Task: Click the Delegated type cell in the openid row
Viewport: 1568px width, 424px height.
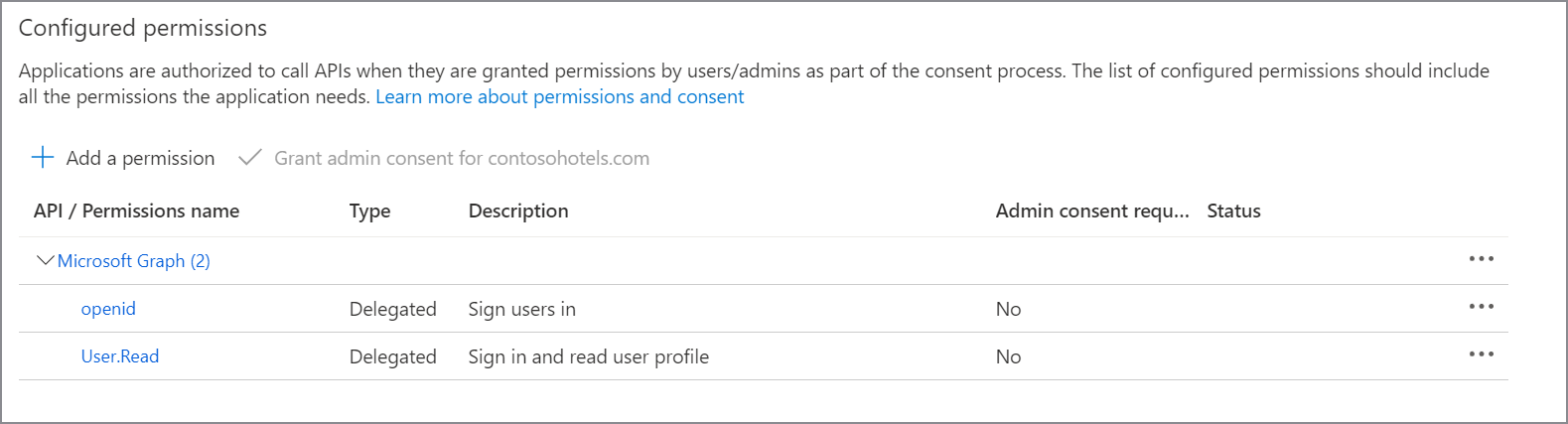Action: [x=392, y=309]
